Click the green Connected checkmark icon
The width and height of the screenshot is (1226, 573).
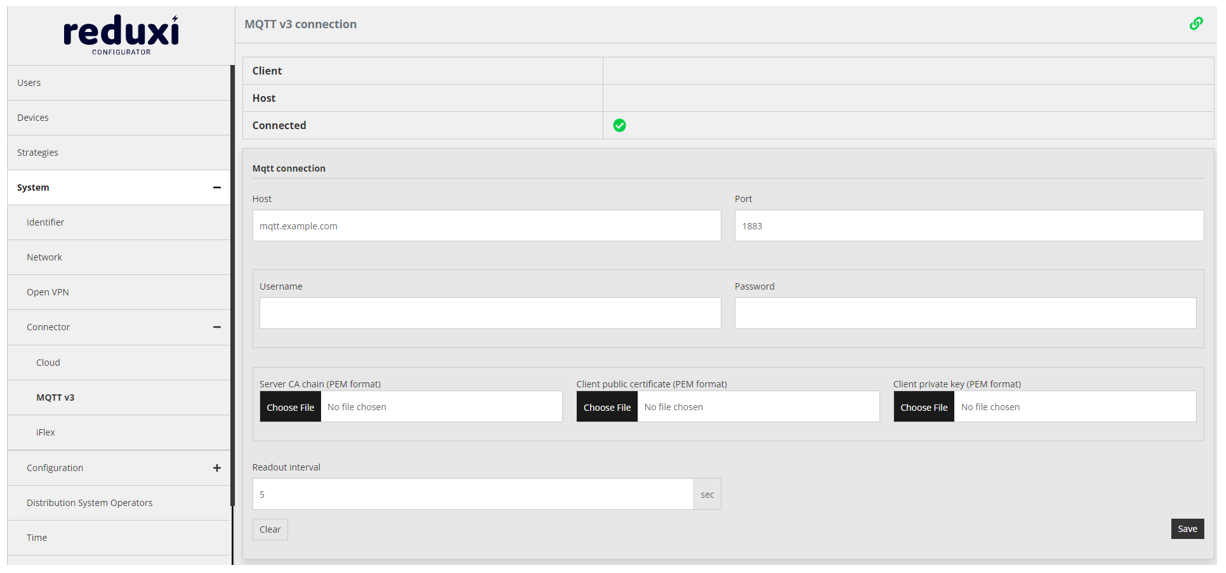[x=619, y=125]
